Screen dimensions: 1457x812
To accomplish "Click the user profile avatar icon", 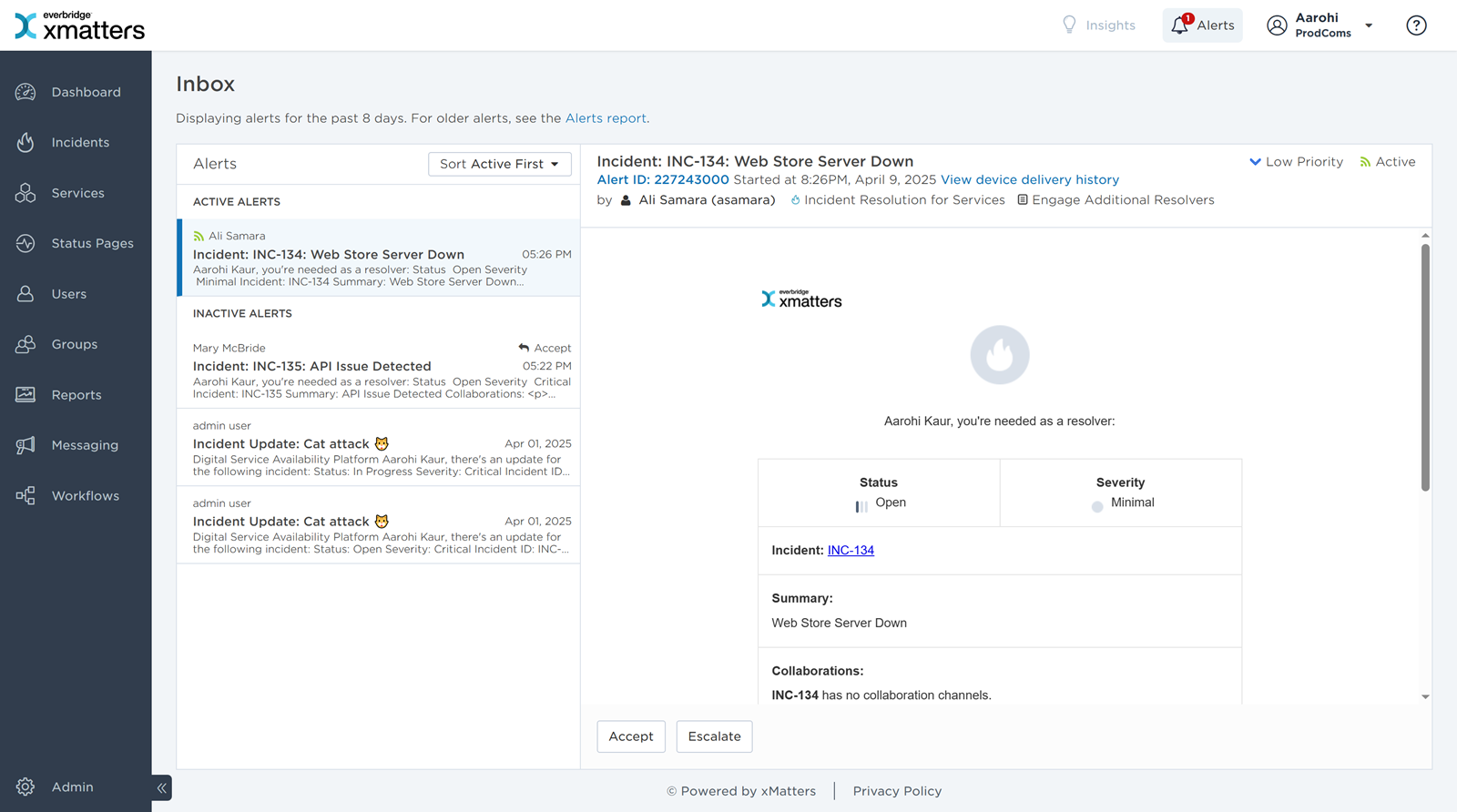I will pos(1277,25).
